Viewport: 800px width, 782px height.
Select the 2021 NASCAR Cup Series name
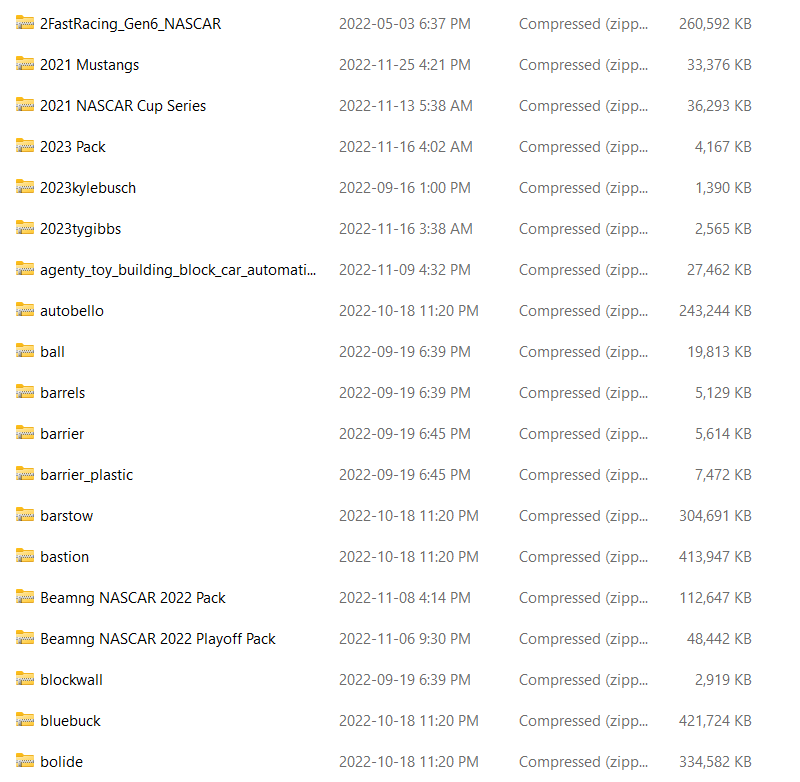point(123,106)
